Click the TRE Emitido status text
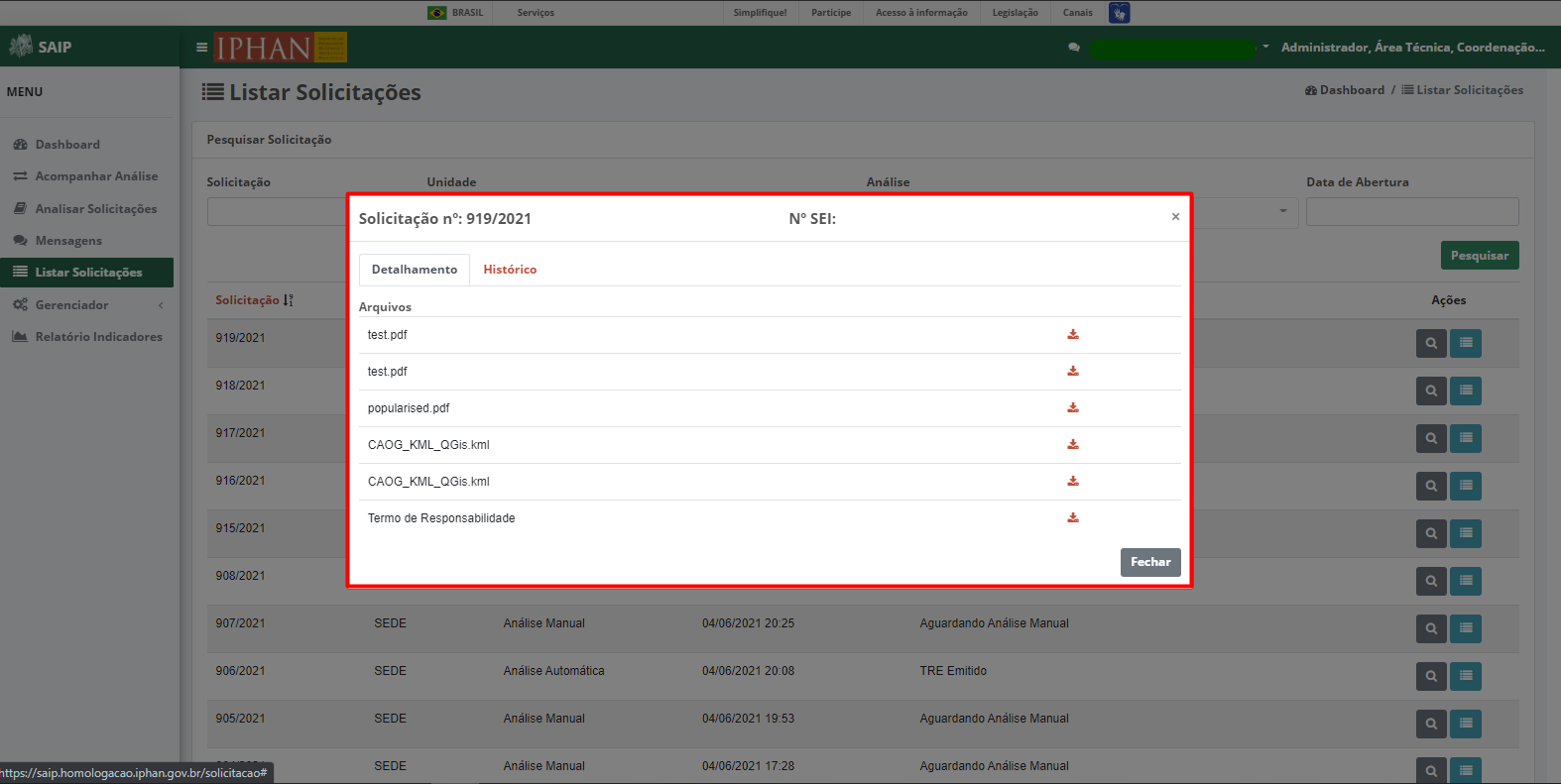The height and width of the screenshot is (784, 1561). [953, 671]
